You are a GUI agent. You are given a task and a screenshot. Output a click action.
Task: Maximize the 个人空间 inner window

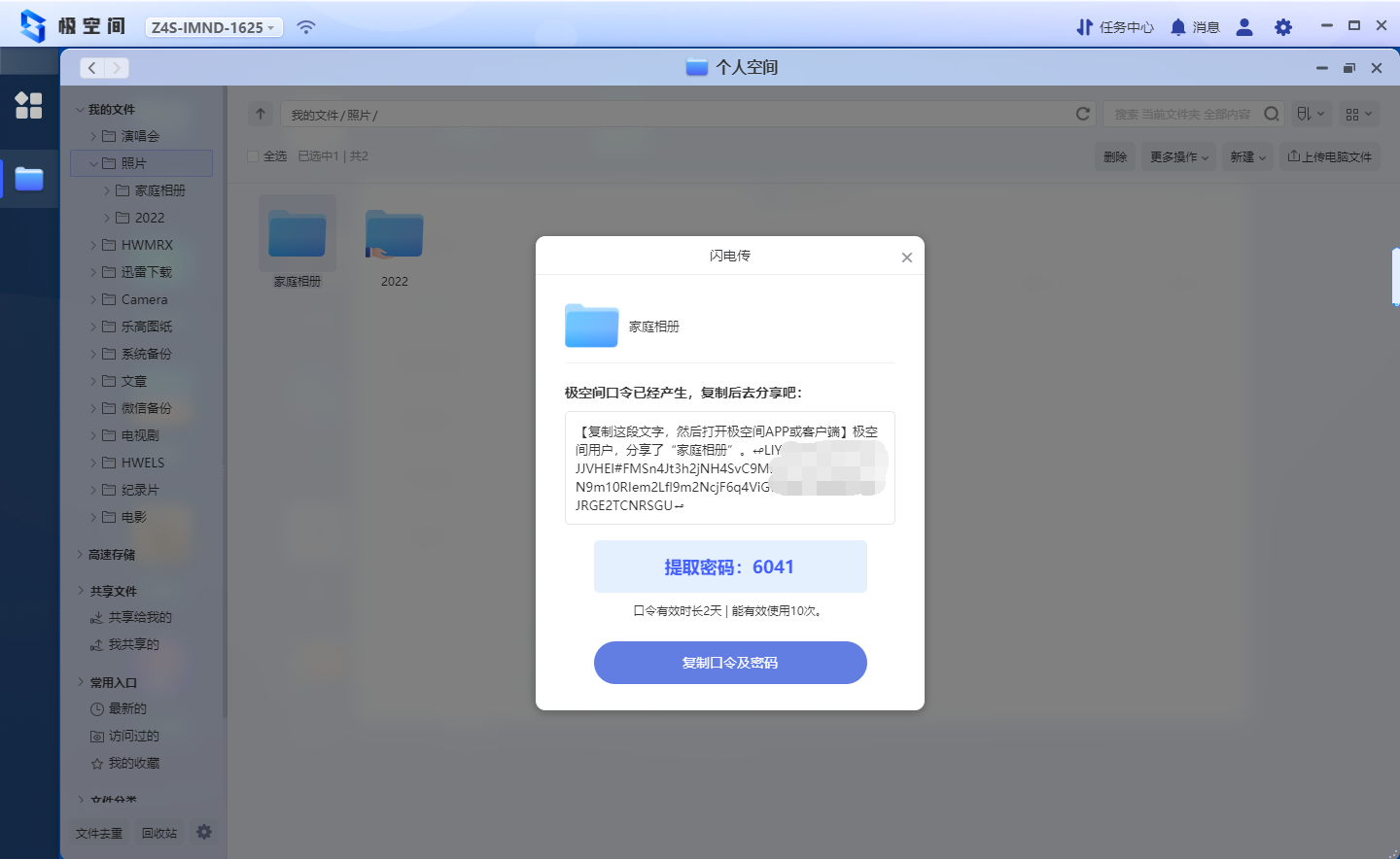point(1348,68)
